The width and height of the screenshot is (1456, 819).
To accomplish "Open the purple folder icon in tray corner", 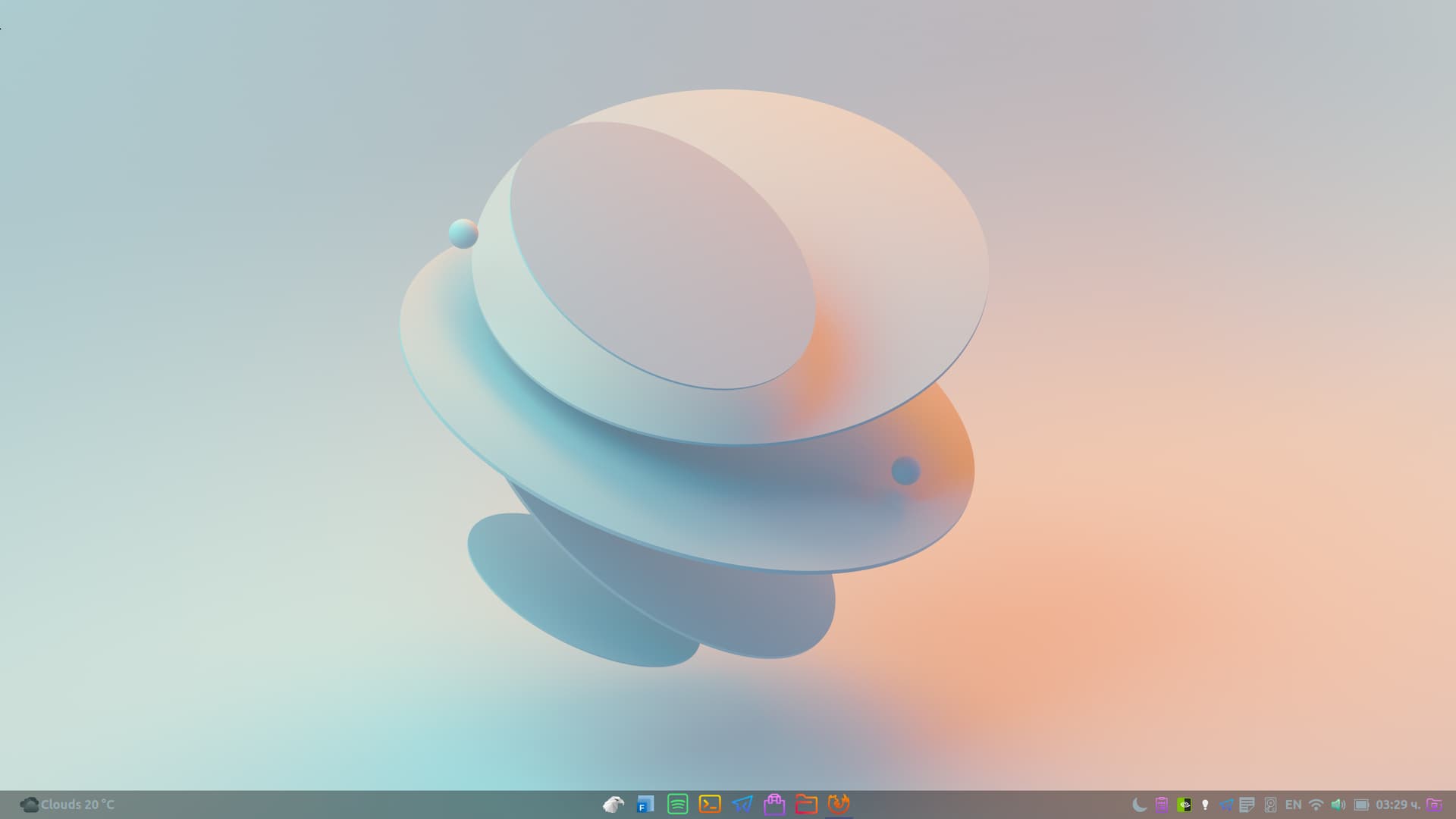I will [x=1434, y=805].
